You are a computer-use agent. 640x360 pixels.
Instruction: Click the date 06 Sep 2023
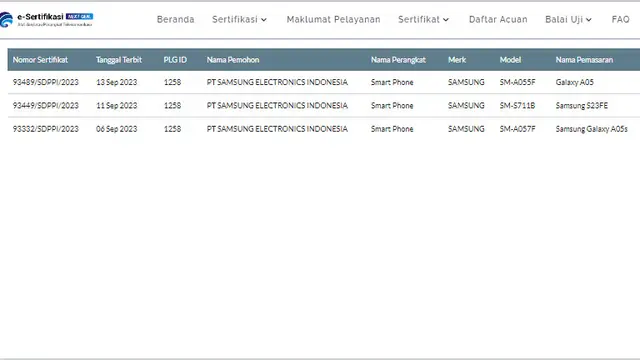point(116,129)
